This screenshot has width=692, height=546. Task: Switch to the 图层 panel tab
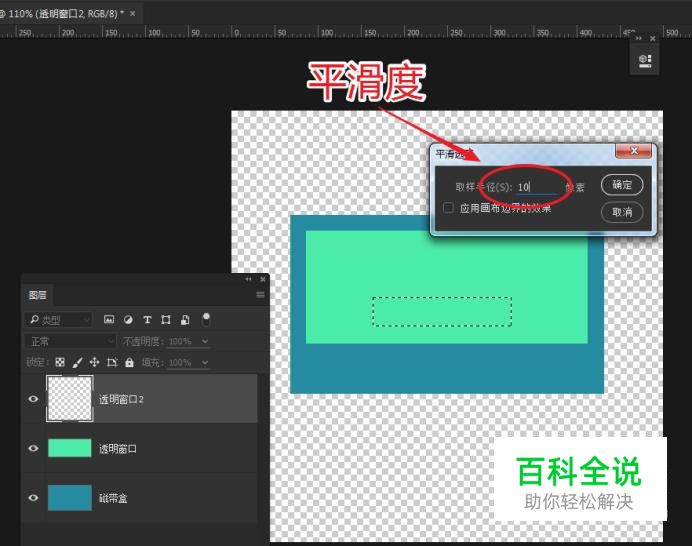(x=38, y=295)
